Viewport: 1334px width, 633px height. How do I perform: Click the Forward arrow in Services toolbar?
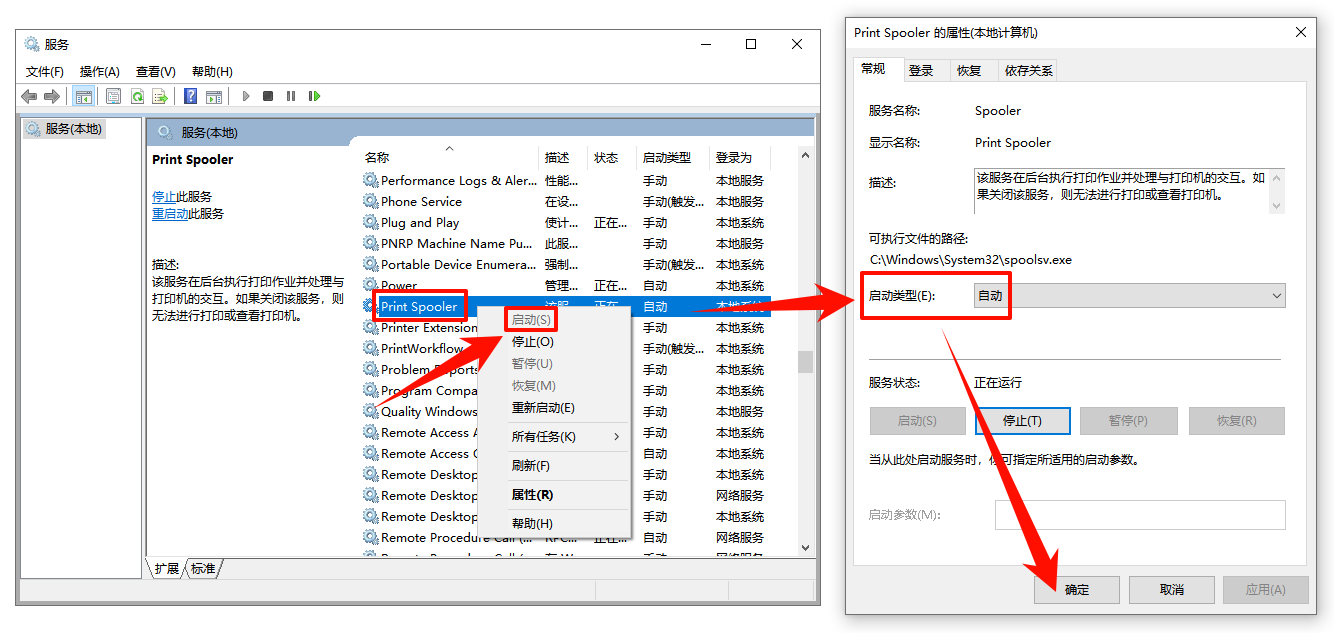(52, 96)
